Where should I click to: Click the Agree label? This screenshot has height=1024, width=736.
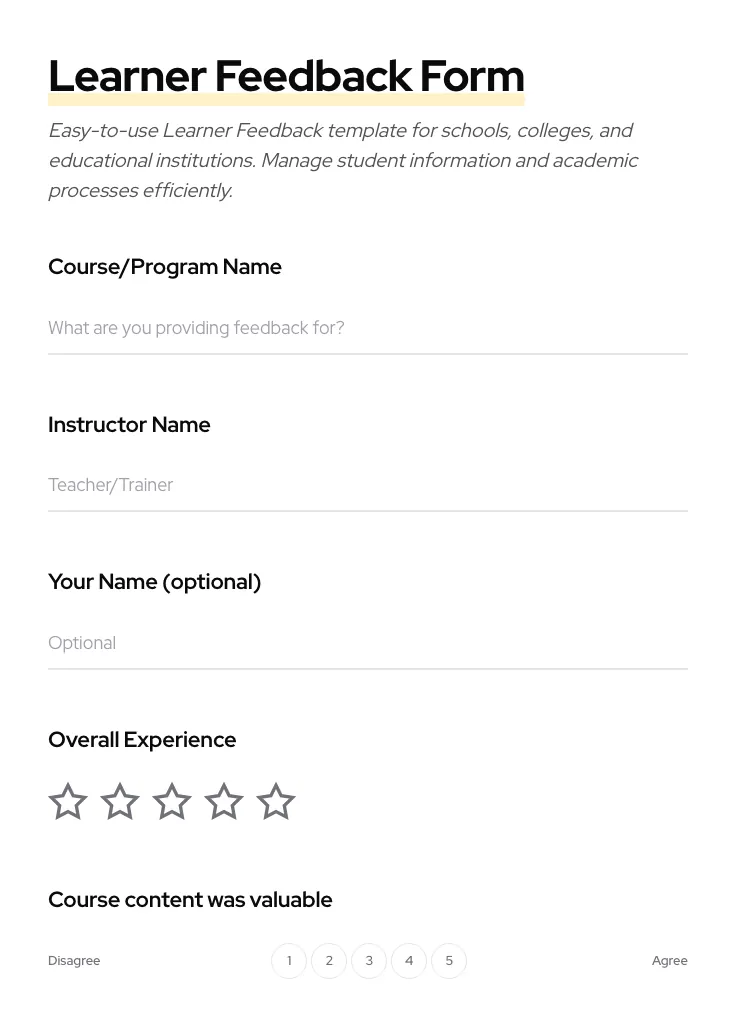pyautogui.click(x=669, y=960)
